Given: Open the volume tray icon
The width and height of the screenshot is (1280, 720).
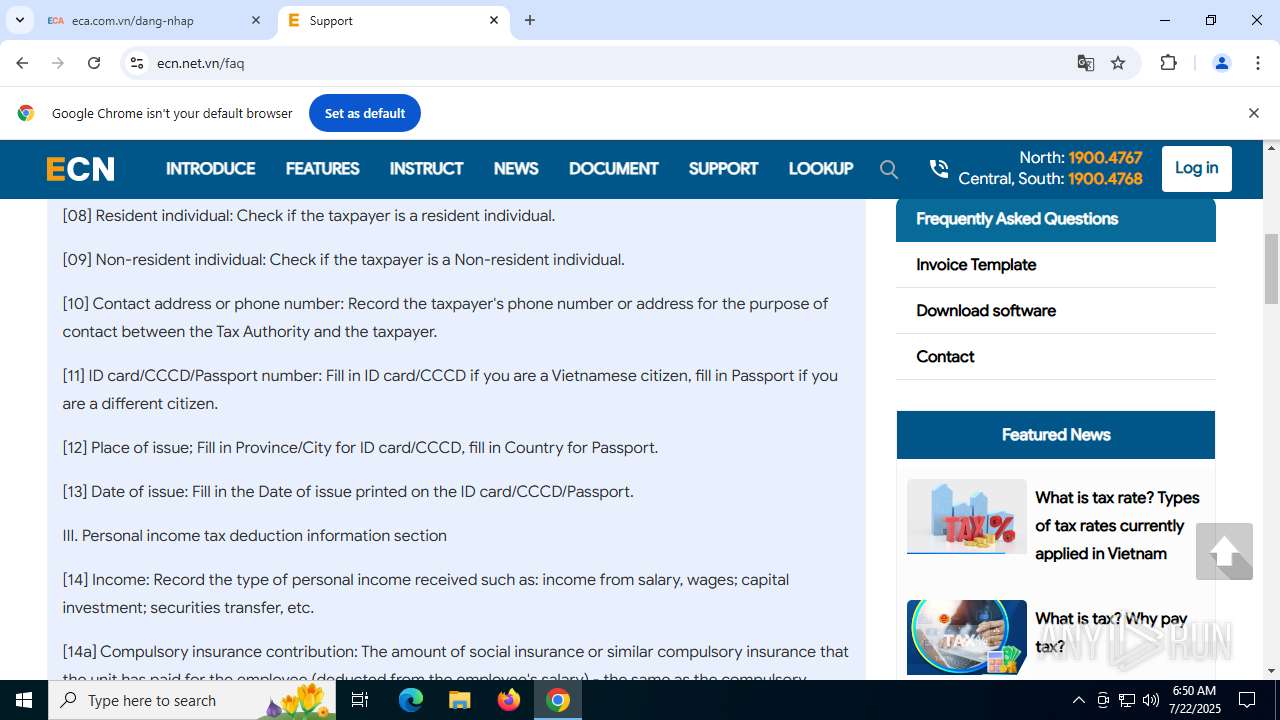Looking at the screenshot, I should click(1151, 700).
